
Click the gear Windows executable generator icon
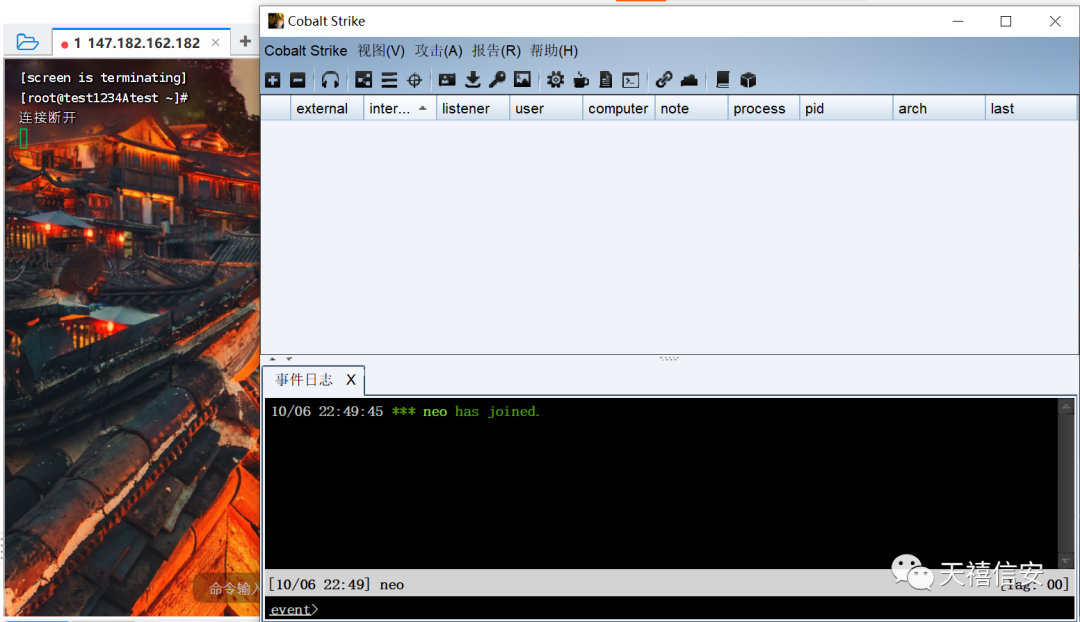[555, 80]
